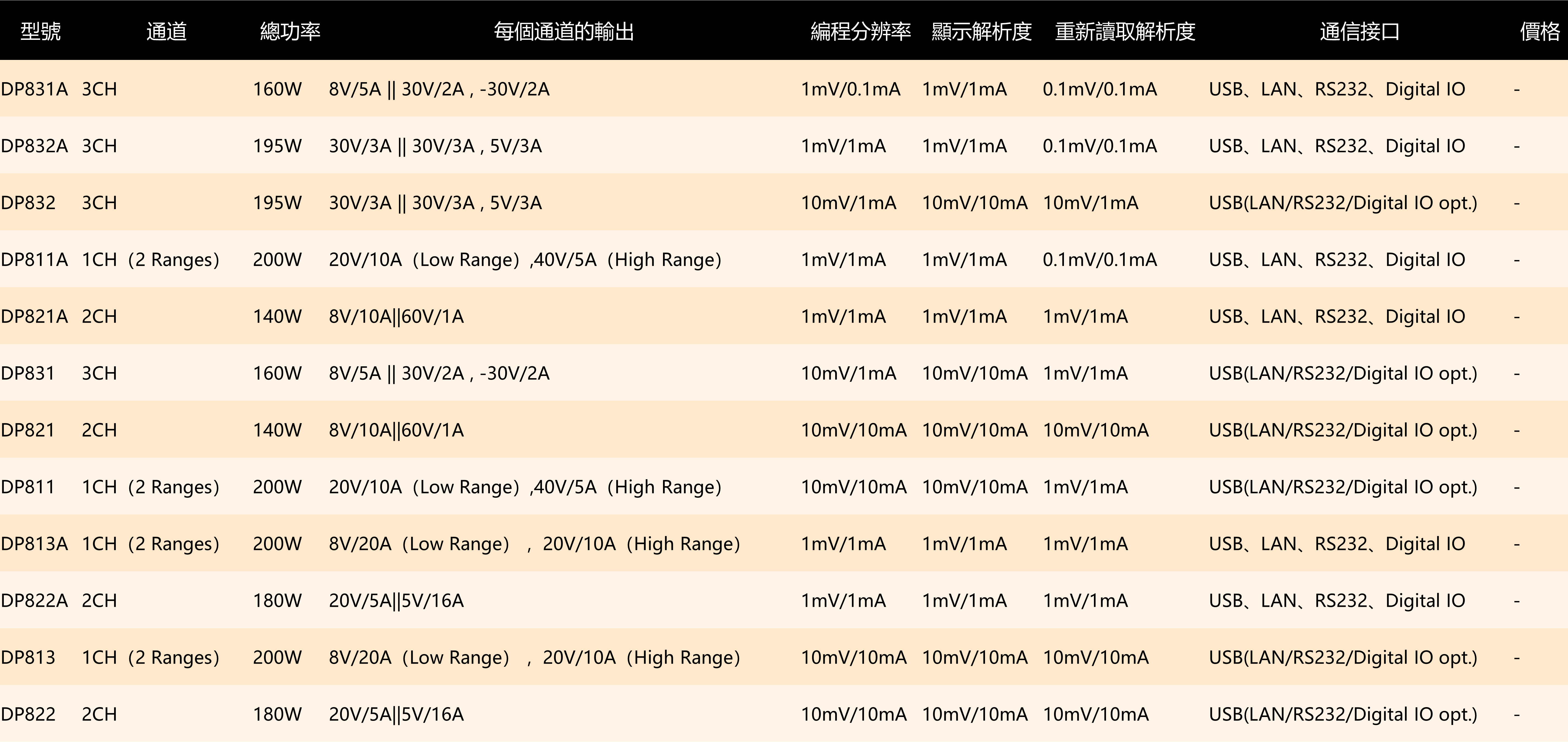
Task: Click 195W power in DP832A row
Action: click(x=277, y=146)
